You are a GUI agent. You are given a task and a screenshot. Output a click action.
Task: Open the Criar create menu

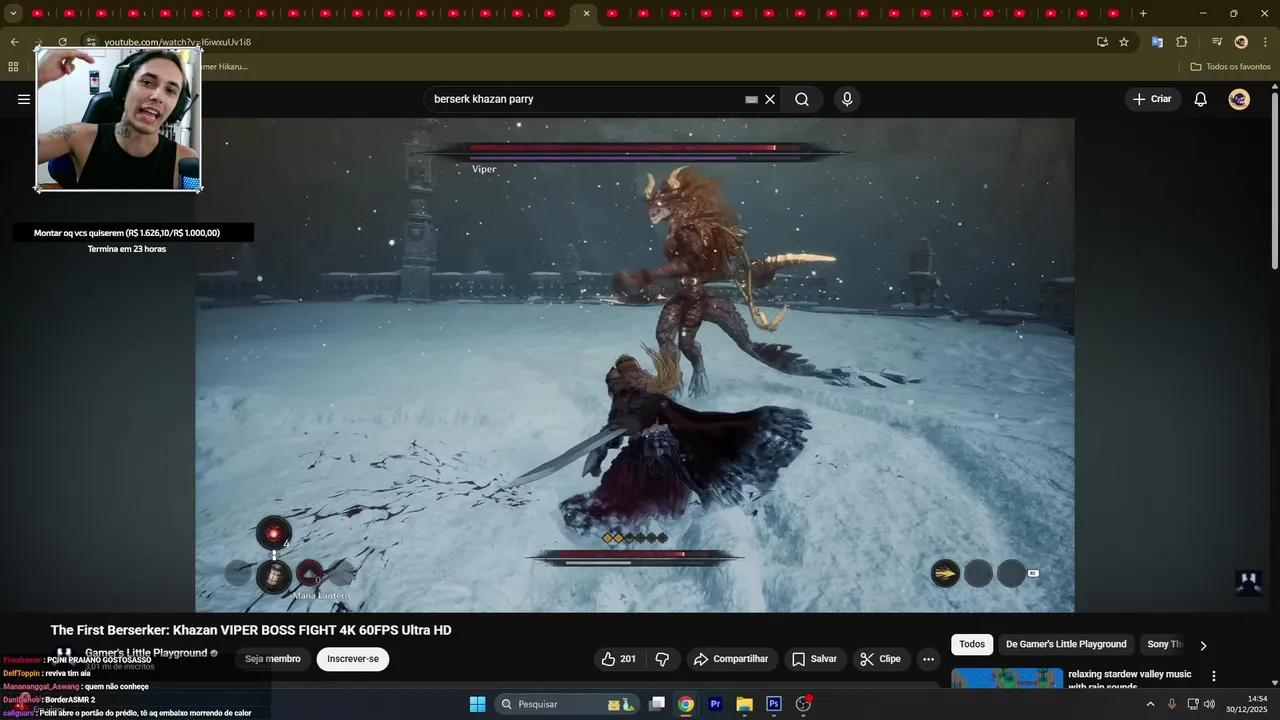click(1152, 99)
